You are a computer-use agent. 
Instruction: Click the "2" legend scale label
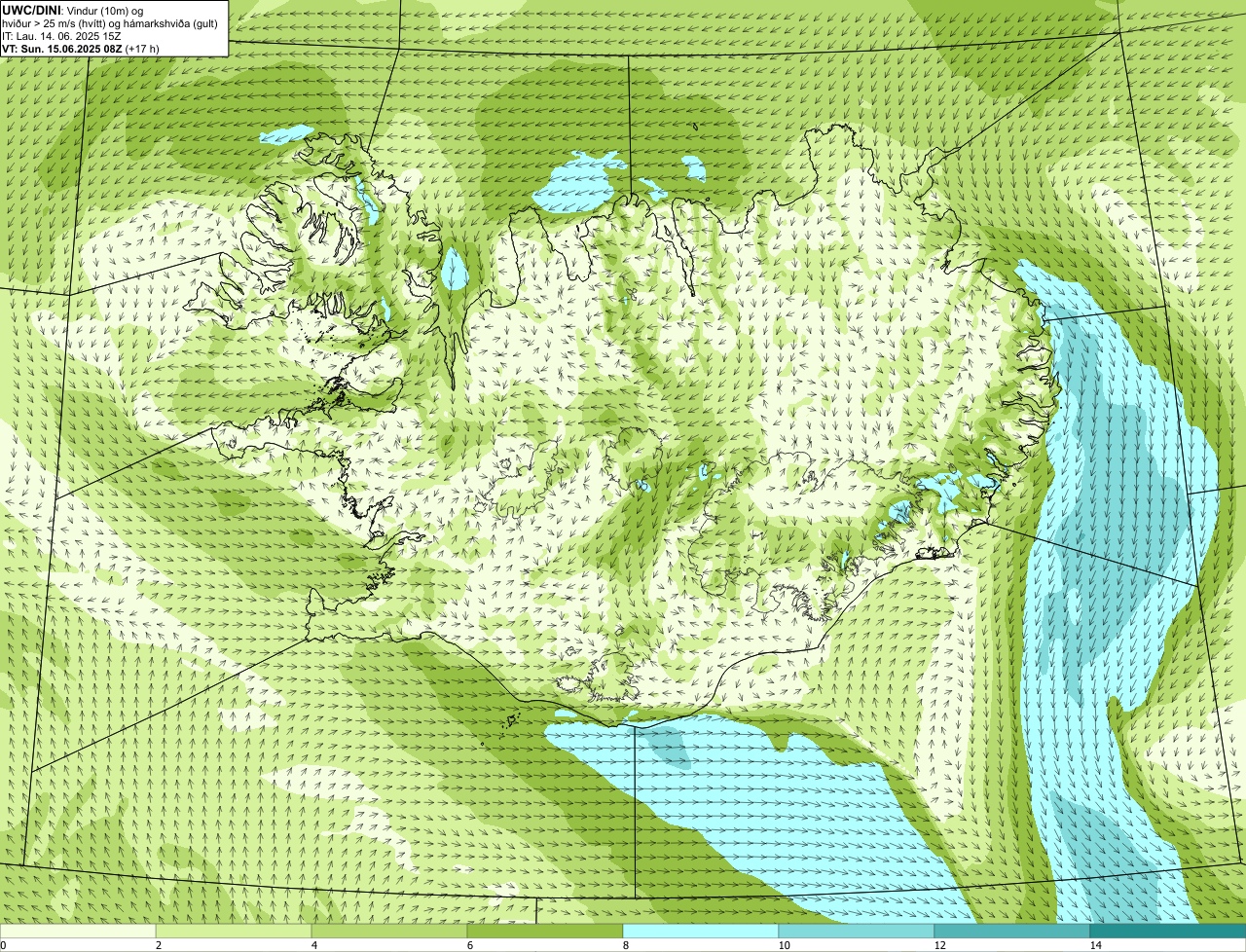(158, 945)
